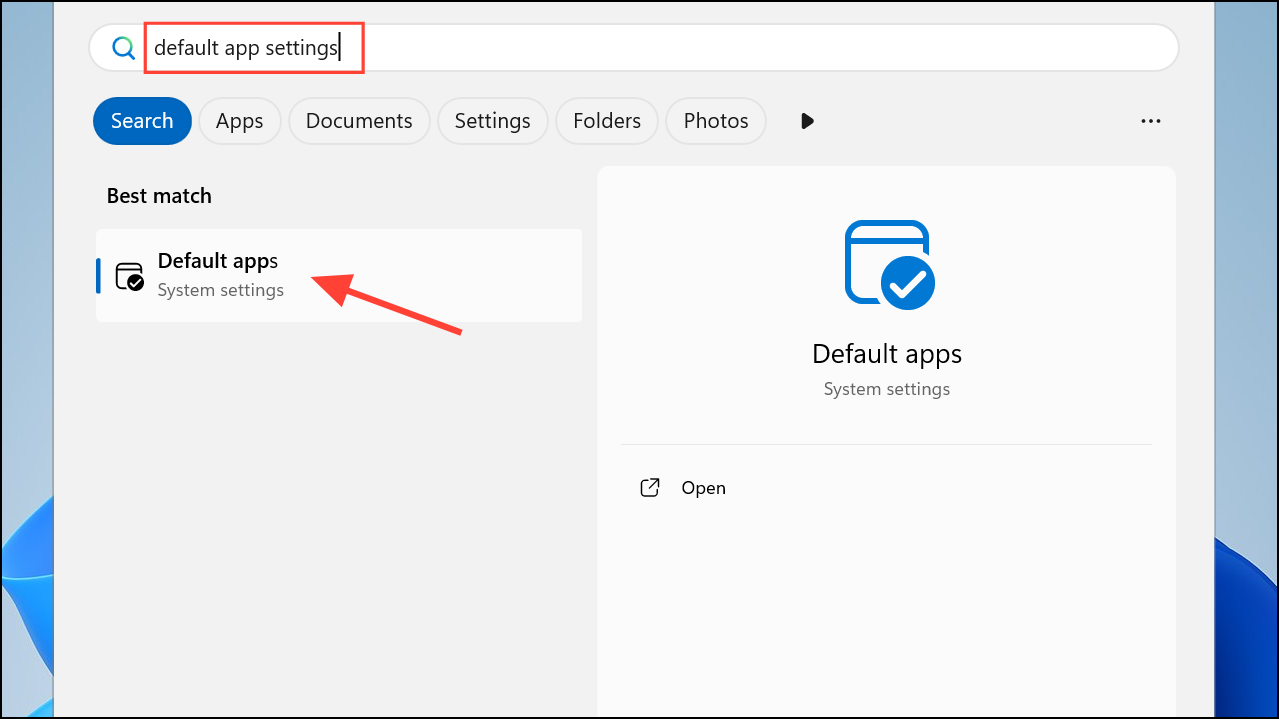The width and height of the screenshot is (1279, 719).
Task: Open the Default apps best match result
Action: [339, 275]
